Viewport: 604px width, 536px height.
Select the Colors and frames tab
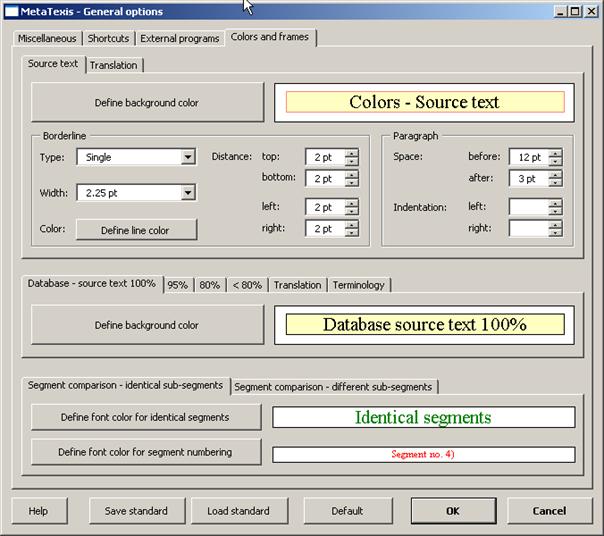270,37
